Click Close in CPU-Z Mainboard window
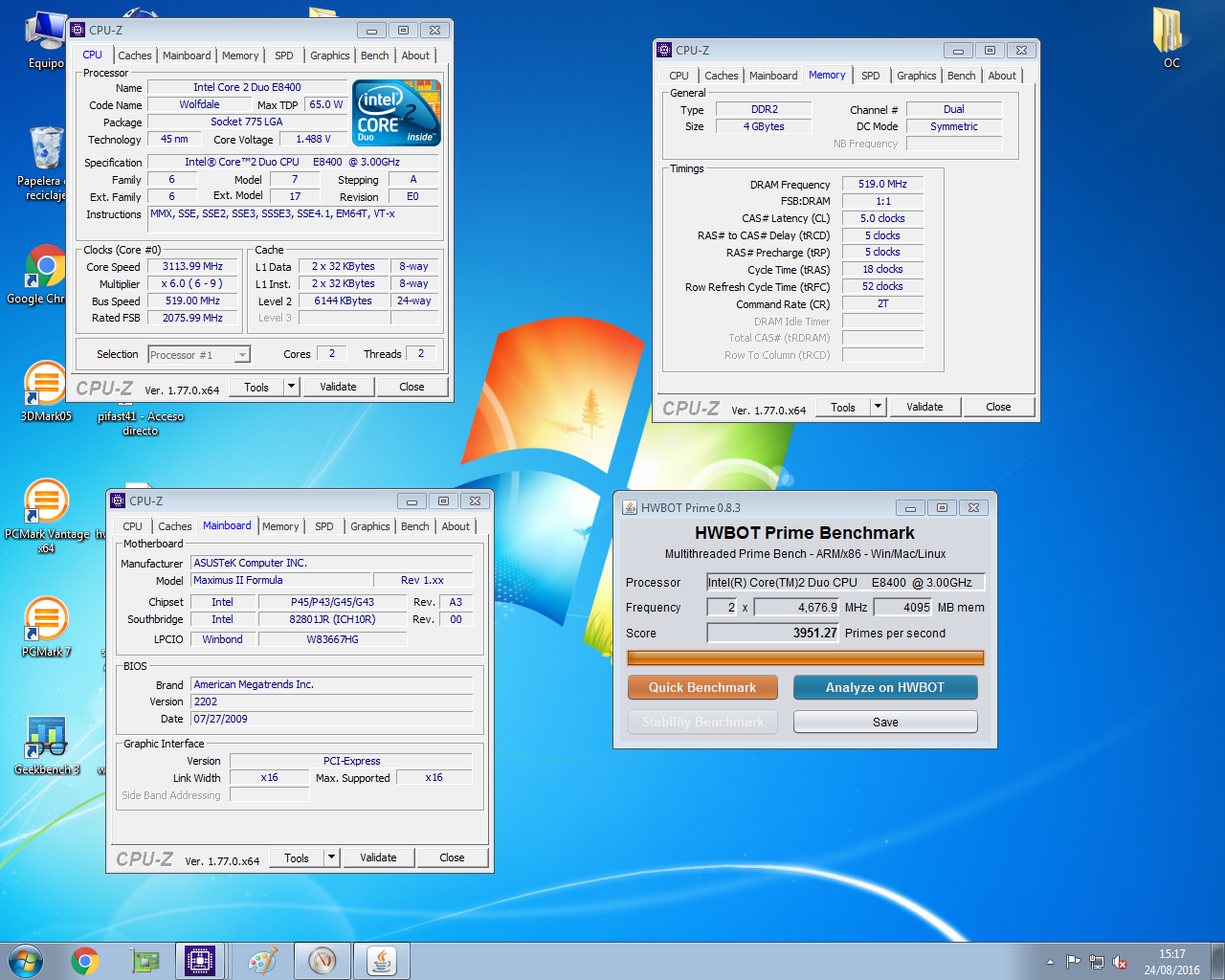The image size is (1225, 980). click(x=452, y=857)
